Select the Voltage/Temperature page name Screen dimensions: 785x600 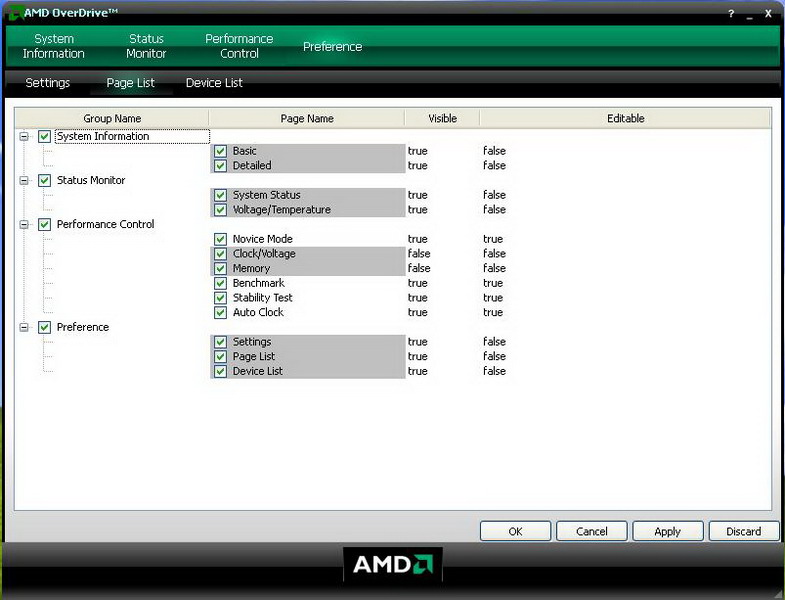(x=282, y=210)
